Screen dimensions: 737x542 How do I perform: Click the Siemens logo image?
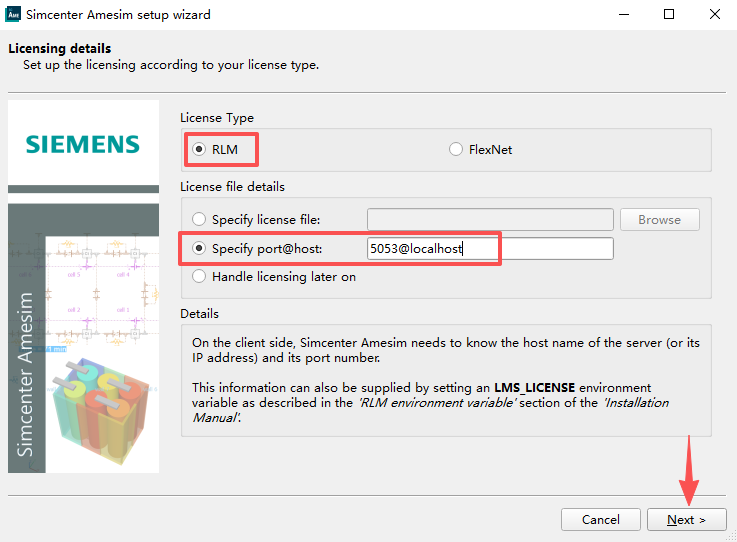click(x=83, y=144)
